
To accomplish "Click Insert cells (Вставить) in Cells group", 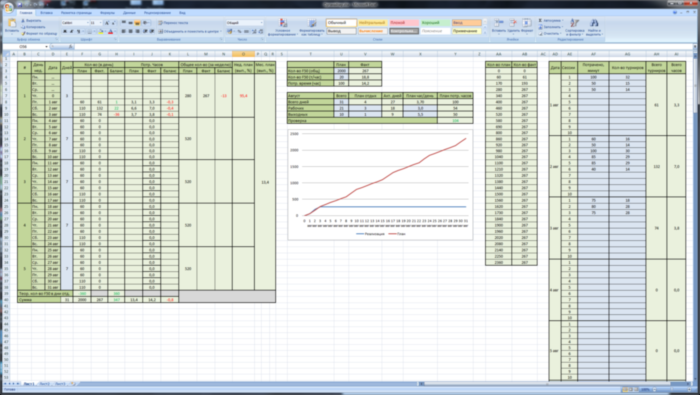I will pos(499,26).
